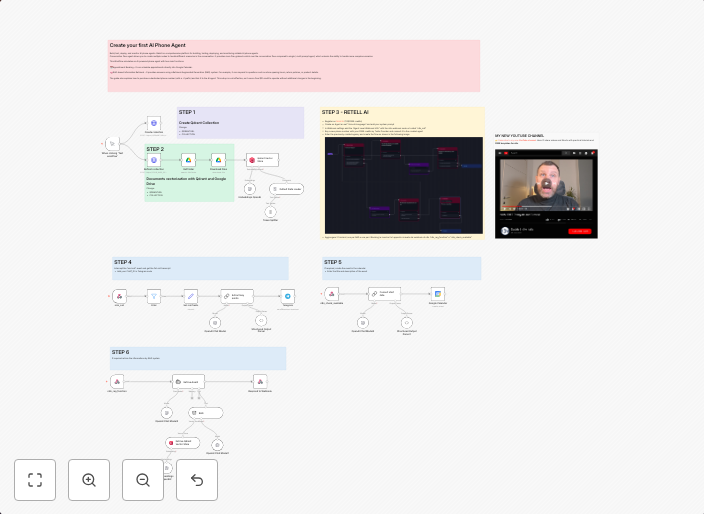Select the Refresh collection node in Step 2
This screenshot has width=704, height=514.
coord(154,160)
